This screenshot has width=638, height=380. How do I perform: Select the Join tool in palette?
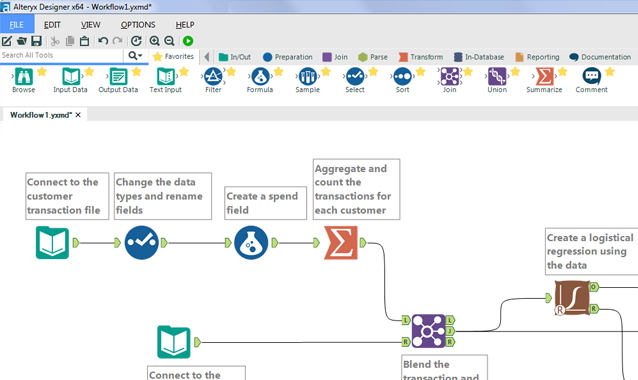(x=450, y=81)
